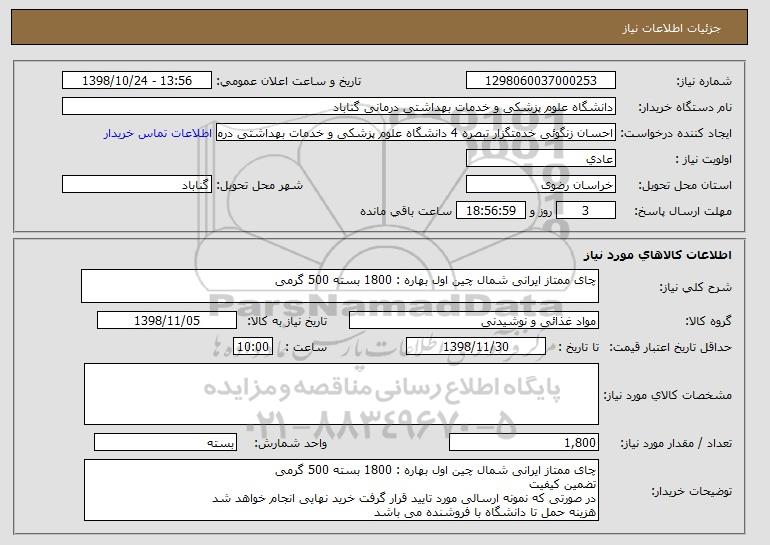Click the price validity date 1398/11/30
This screenshot has width=770, height=545.
(476, 347)
